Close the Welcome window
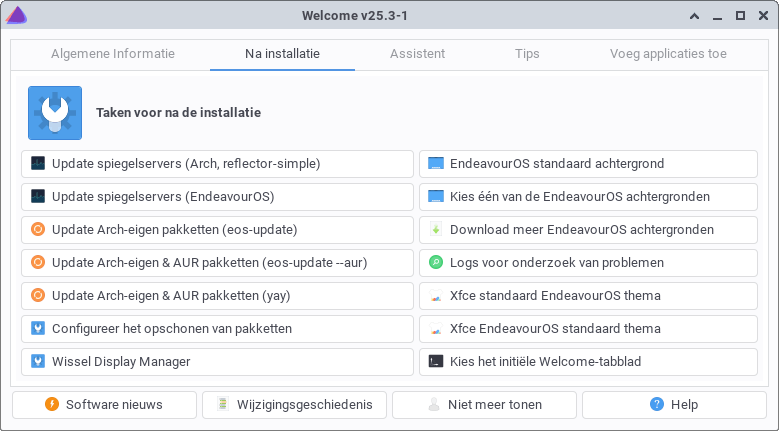Screen dimensions: 779x431 click(764, 16)
